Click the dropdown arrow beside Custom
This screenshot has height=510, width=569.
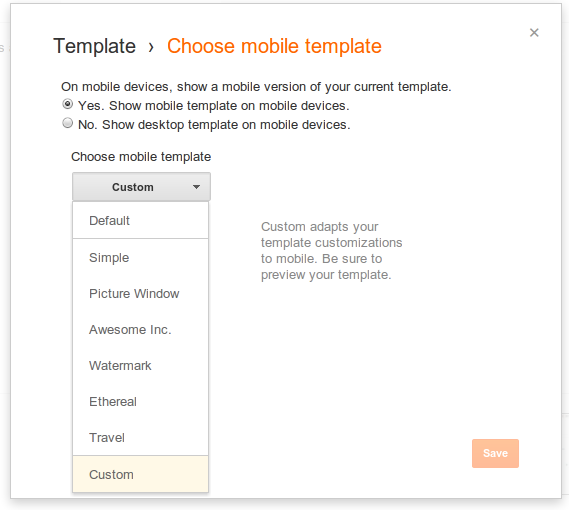196,187
